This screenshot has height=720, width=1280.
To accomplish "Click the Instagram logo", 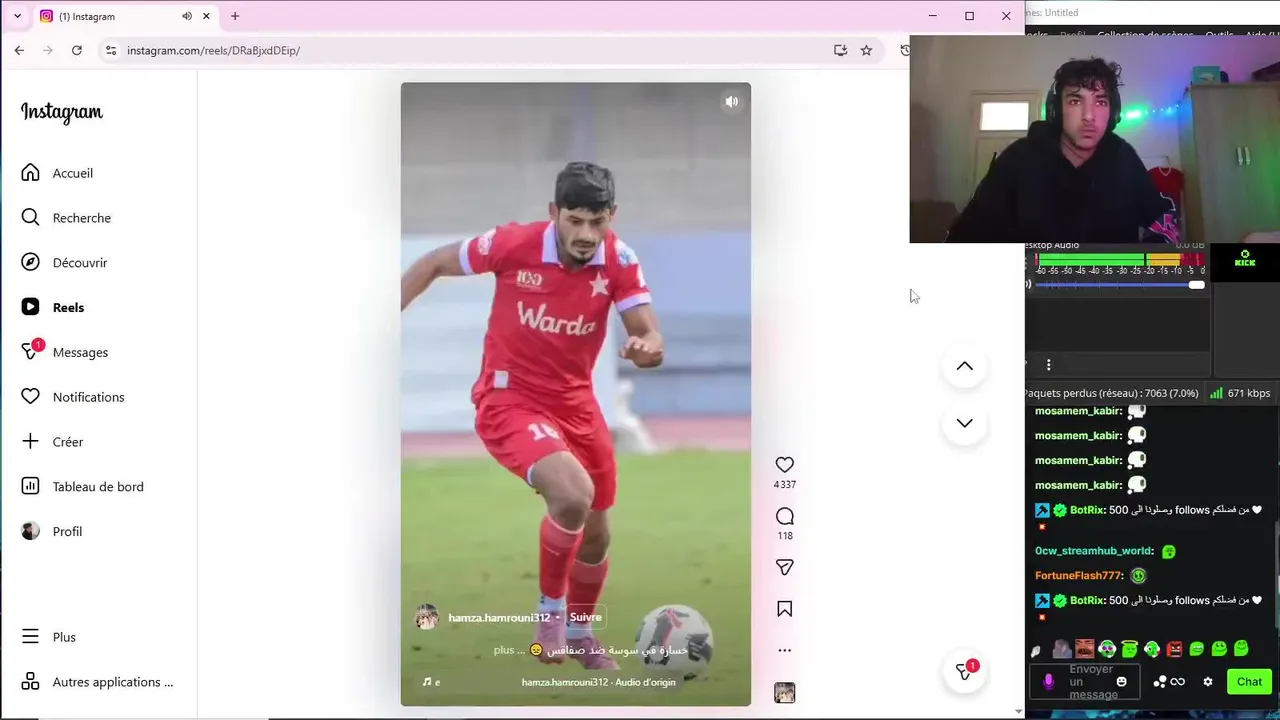I will pyautogui.click(x=62, y=112).
